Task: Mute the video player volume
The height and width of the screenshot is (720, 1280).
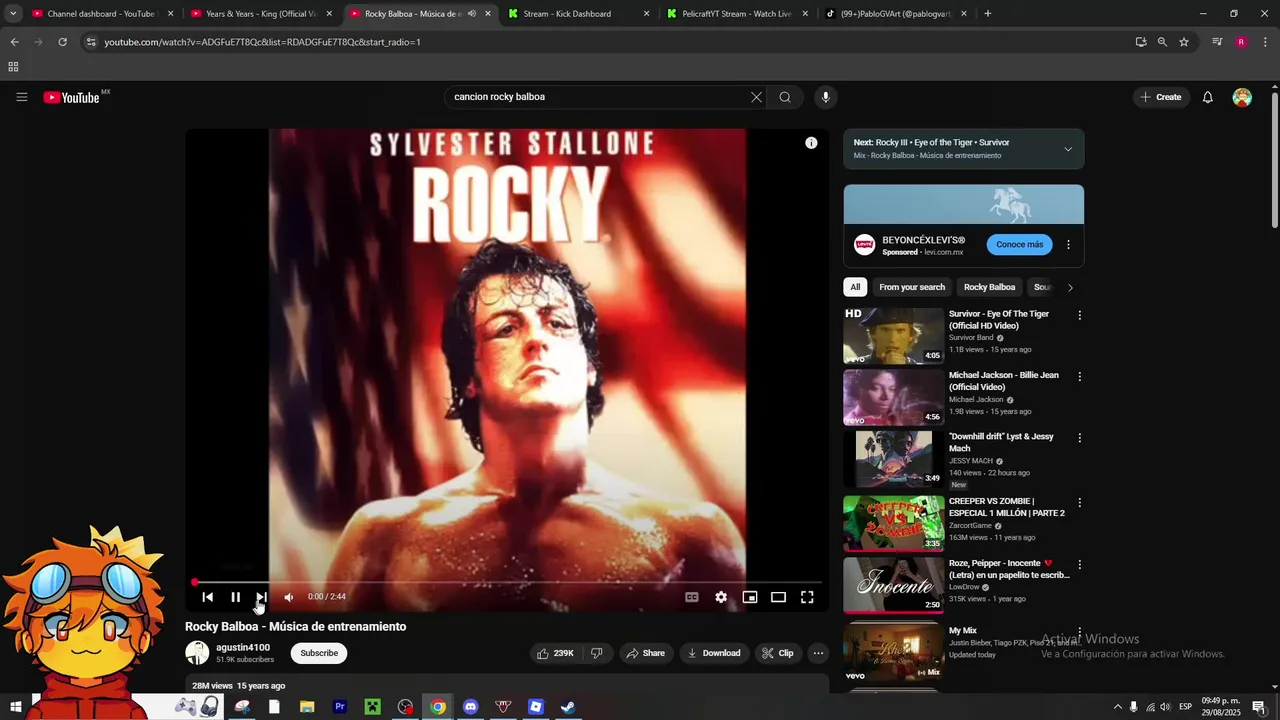Action: coord(289,597)
